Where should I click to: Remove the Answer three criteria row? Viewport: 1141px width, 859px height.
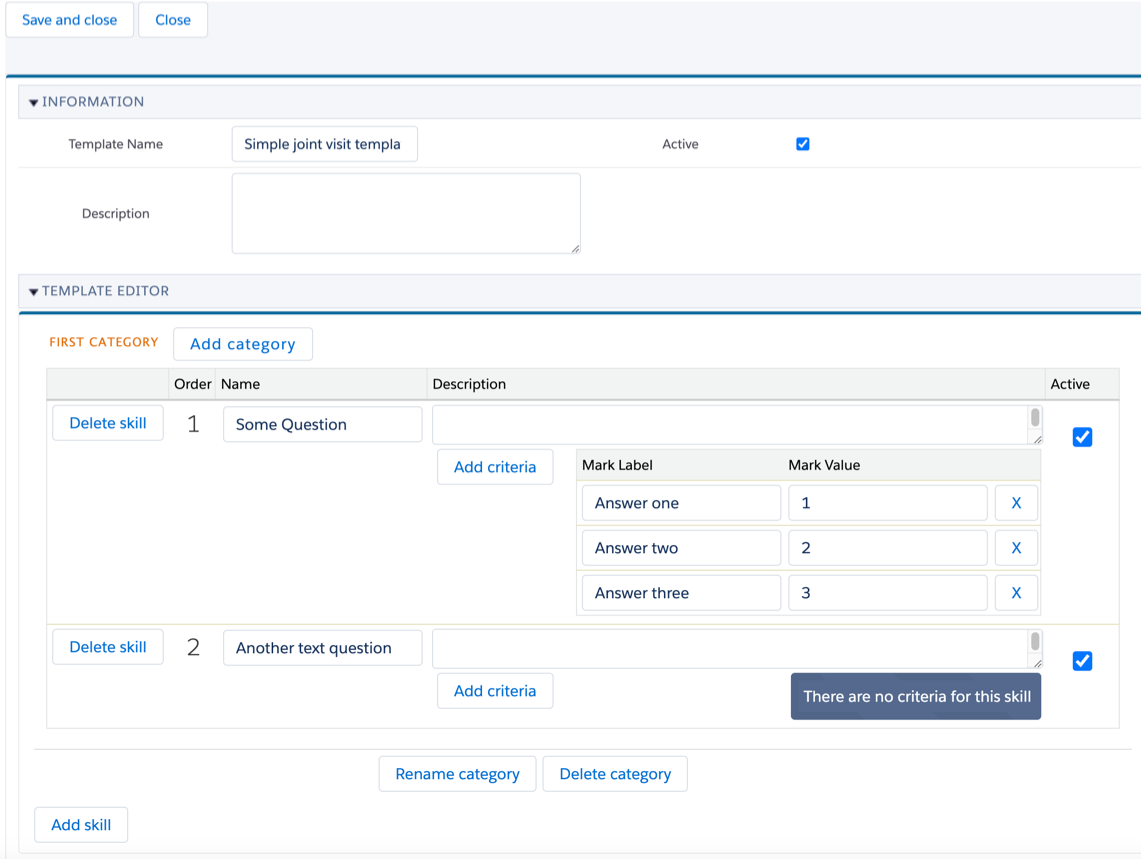point(1015,593)
